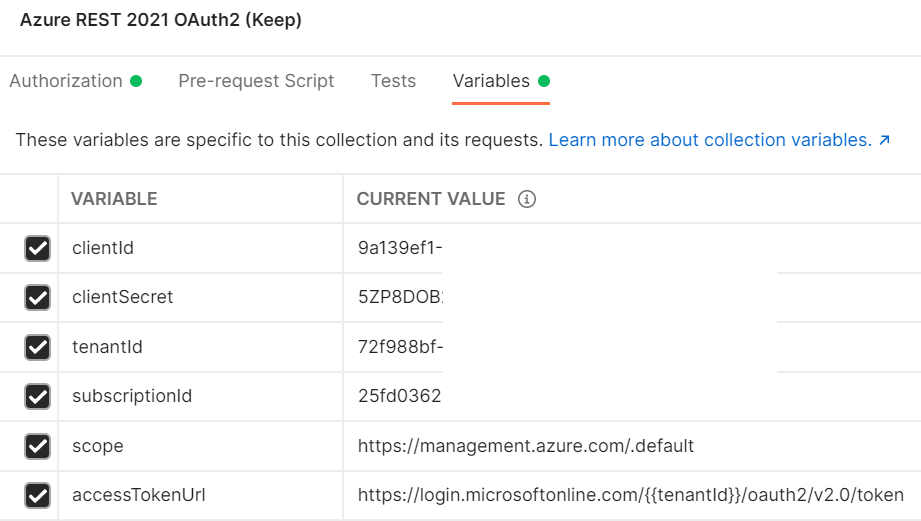Viewport: 921px width, 521px height.
Task: Disable the scope variable checkbox
Action: (x=38, y=446)
